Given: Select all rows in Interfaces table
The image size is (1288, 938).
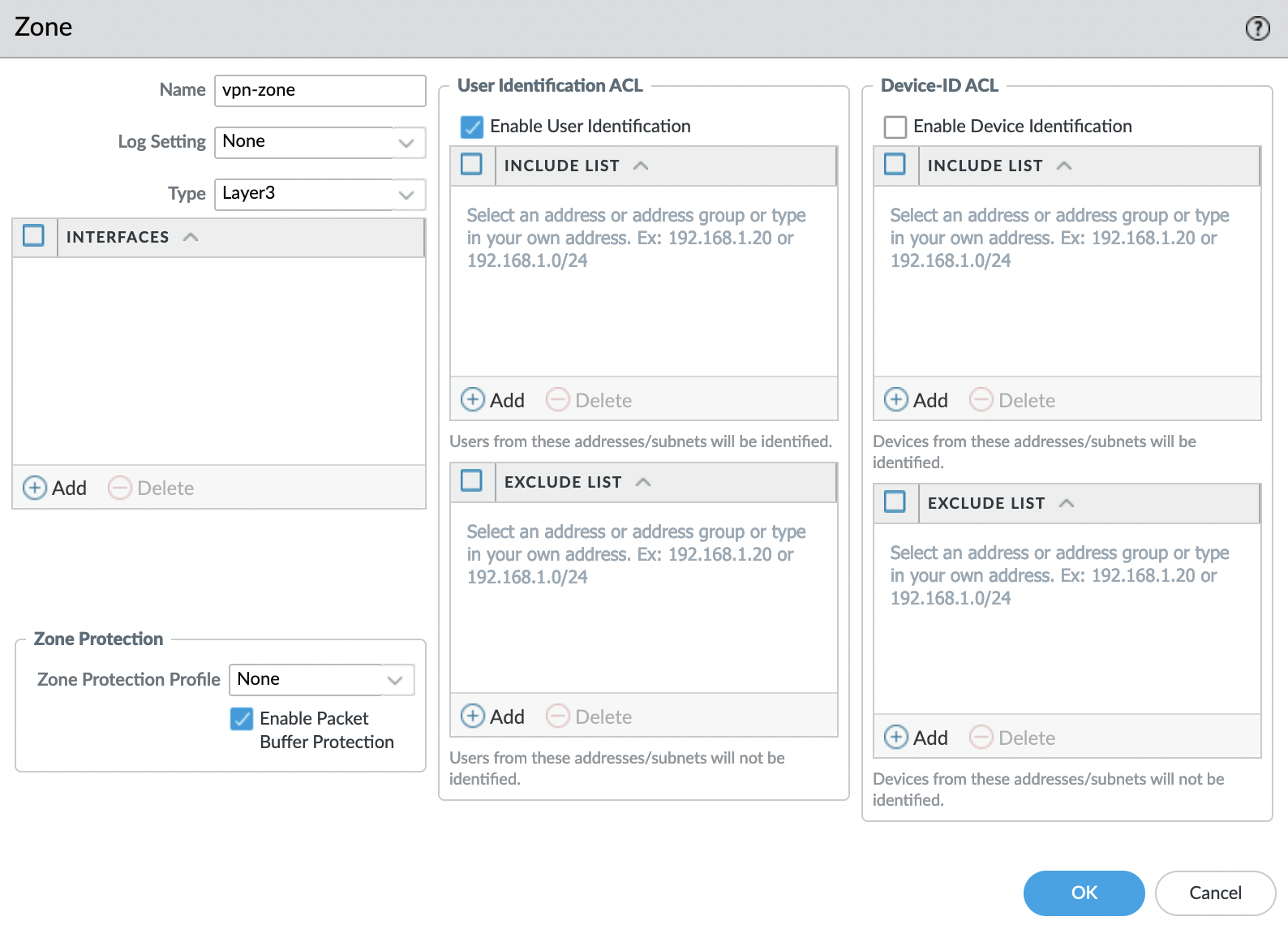Looking at the screenshot, I should point(34,236).
